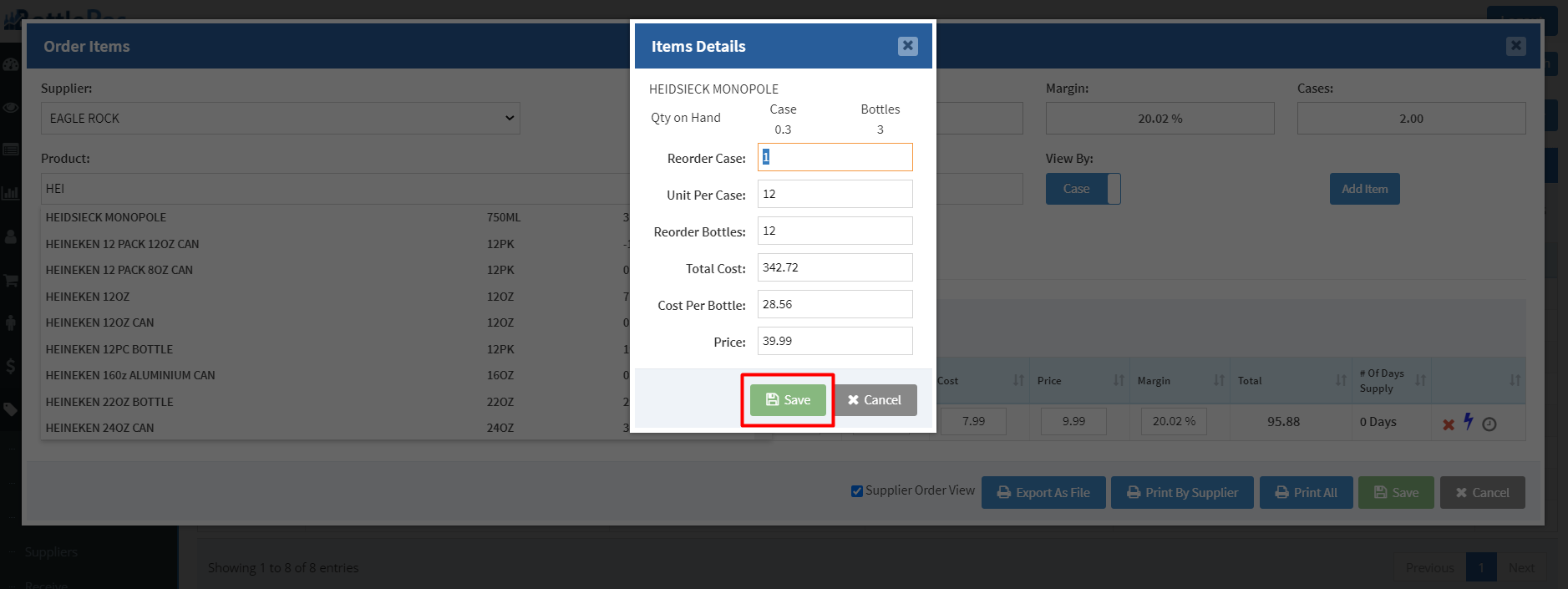The image size is (1568, 589).
Task: Sort by # Of Days Supply column arrows
Action: [1420, 380]
